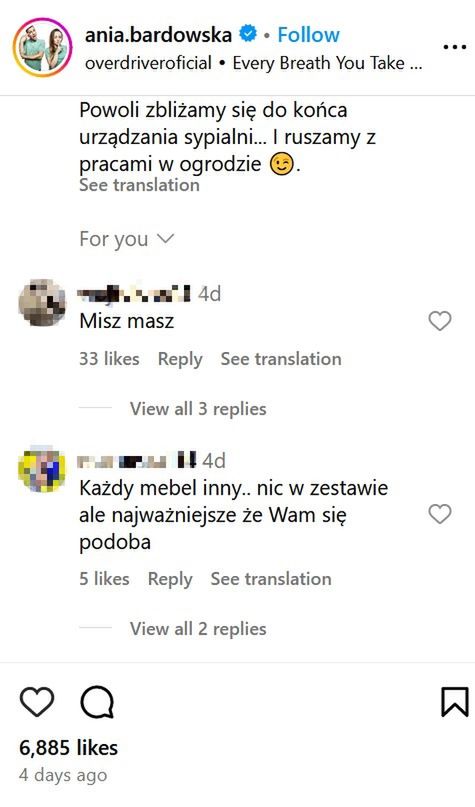This screenshot has height=807, width=475.
Task: Like the 'Każdy mebel inny' comment
Action: (x=440, y=514)
